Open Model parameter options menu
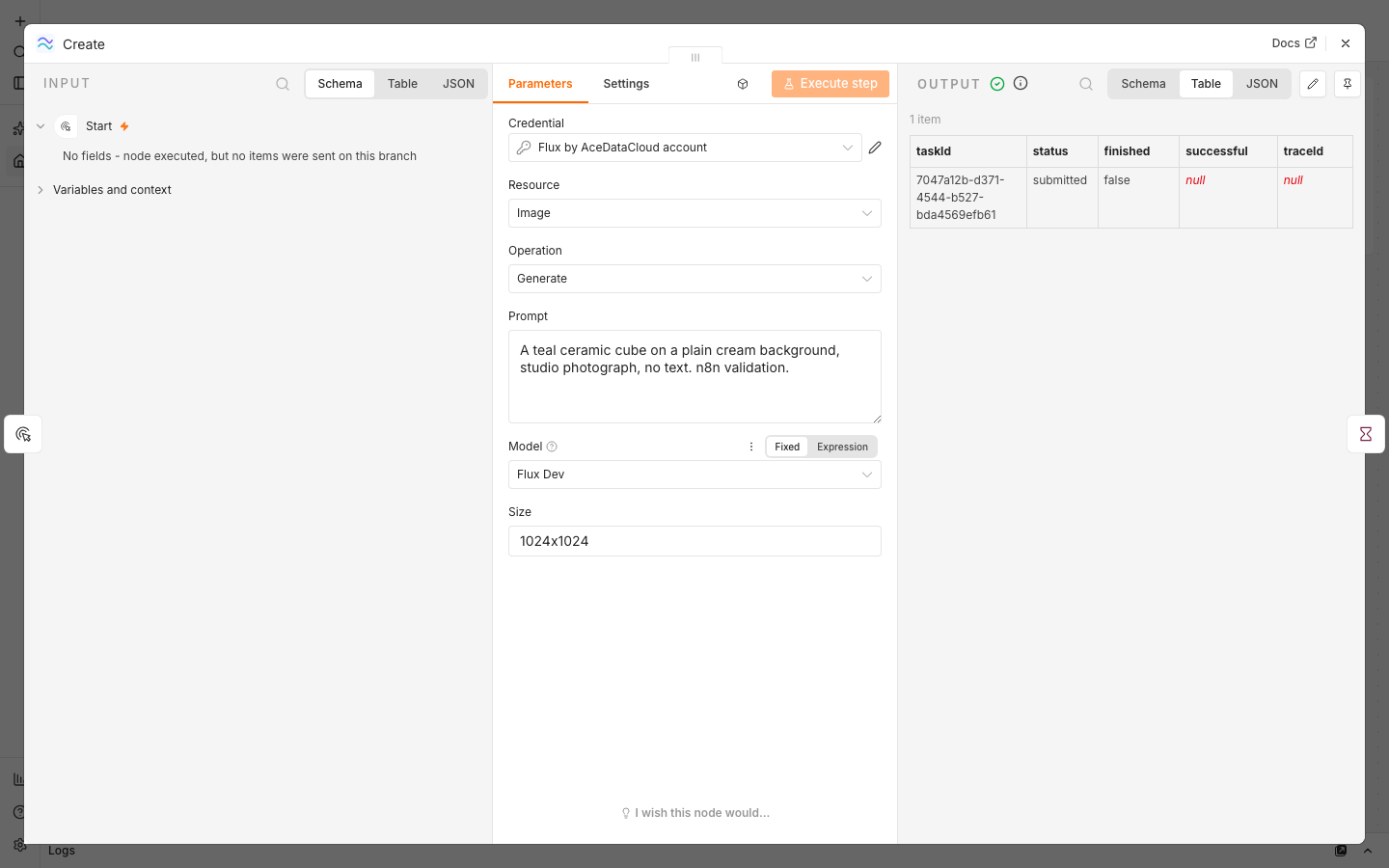Image resolution: width=1389 pixels, height=868 pixels. [751, 447]
